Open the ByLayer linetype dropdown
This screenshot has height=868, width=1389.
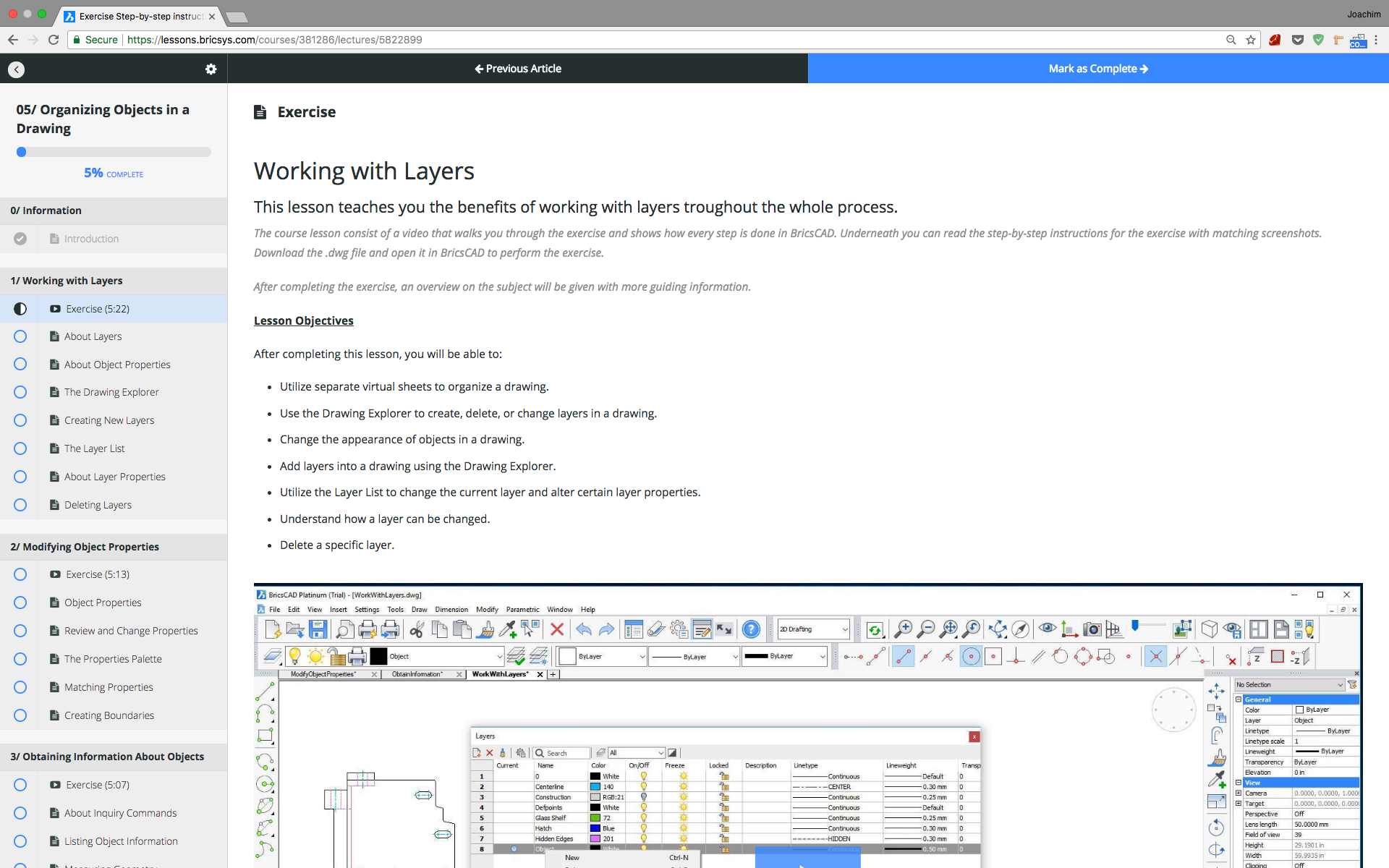[694, 656]
